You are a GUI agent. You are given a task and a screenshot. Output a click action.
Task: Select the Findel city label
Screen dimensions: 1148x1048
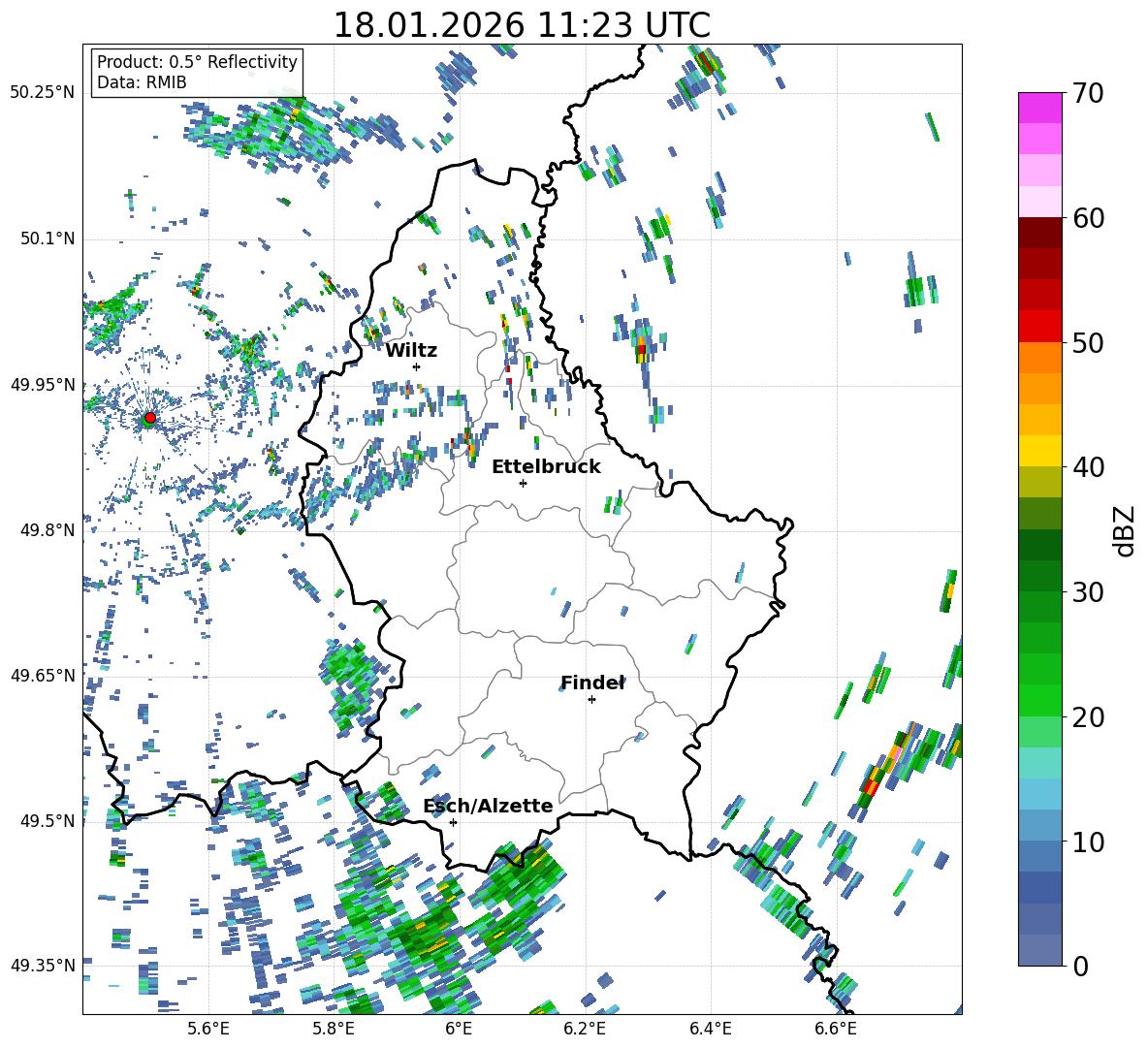pos(592,683)
